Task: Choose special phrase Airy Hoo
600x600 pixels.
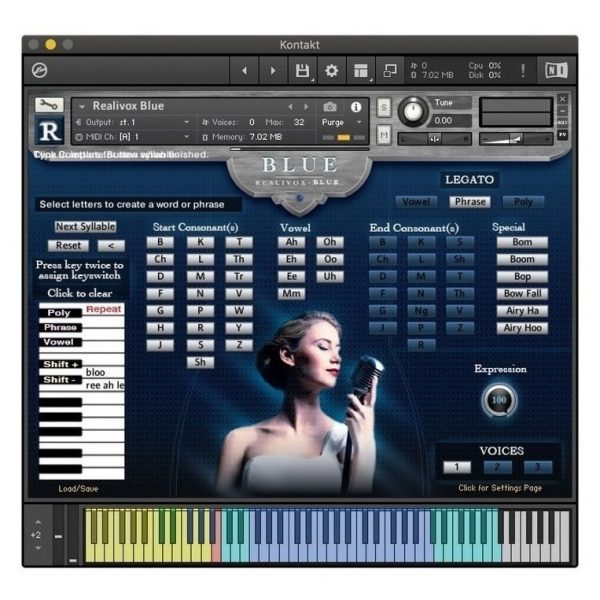Action: (522, 328)
